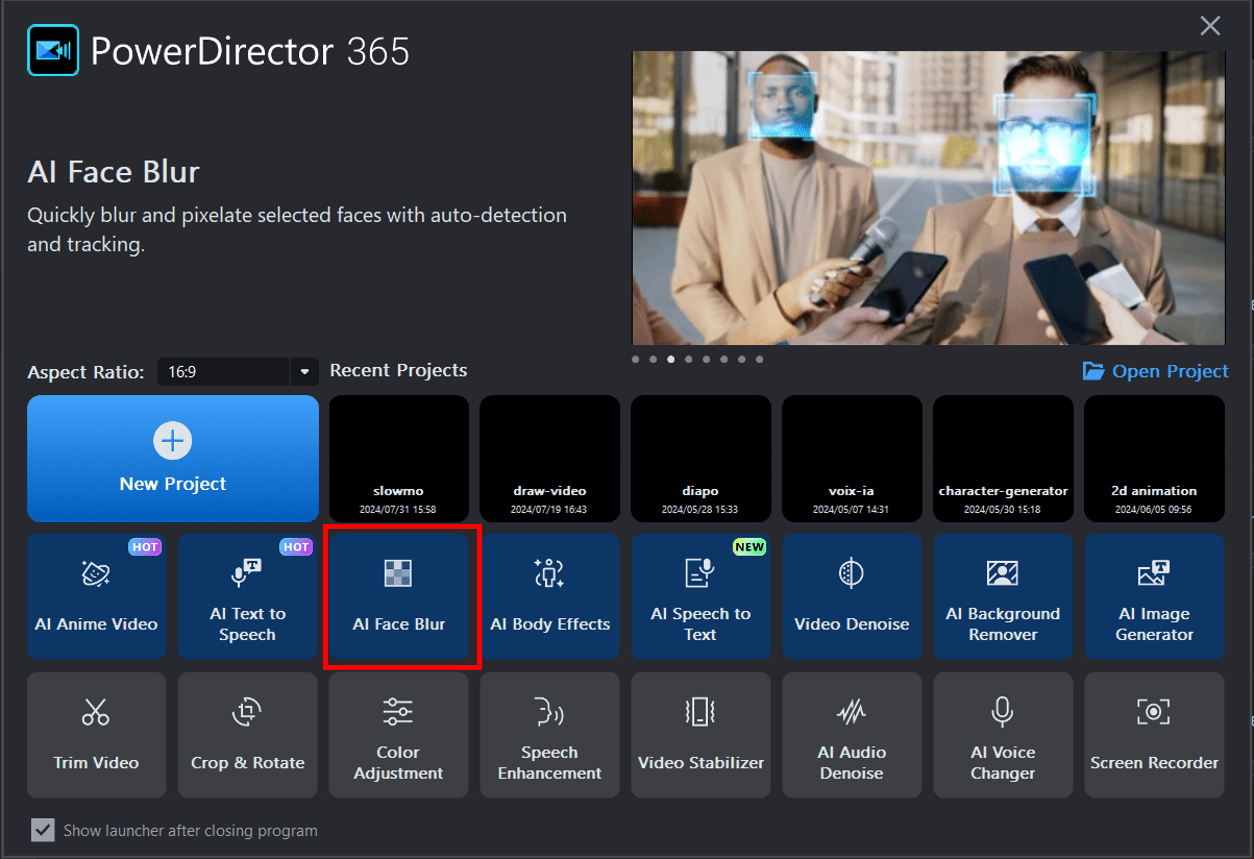Screen dimensions: 1254x859
Task: Launch the Video Denoise tool
Action: [x=852, y=596]
